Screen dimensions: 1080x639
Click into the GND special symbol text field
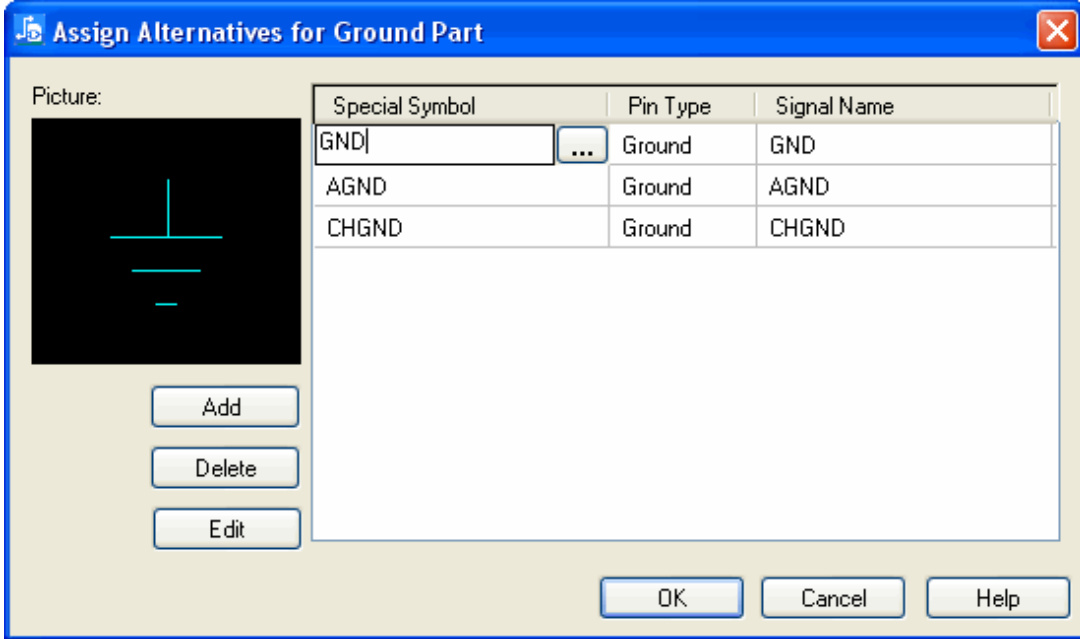434,144
